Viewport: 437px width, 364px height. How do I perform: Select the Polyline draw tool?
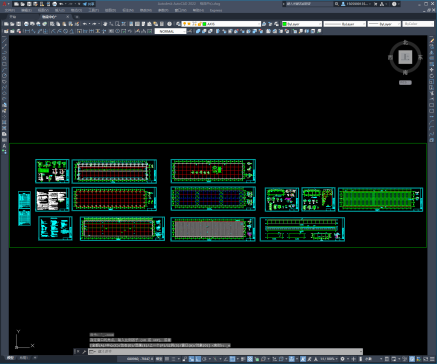(4, 52)
